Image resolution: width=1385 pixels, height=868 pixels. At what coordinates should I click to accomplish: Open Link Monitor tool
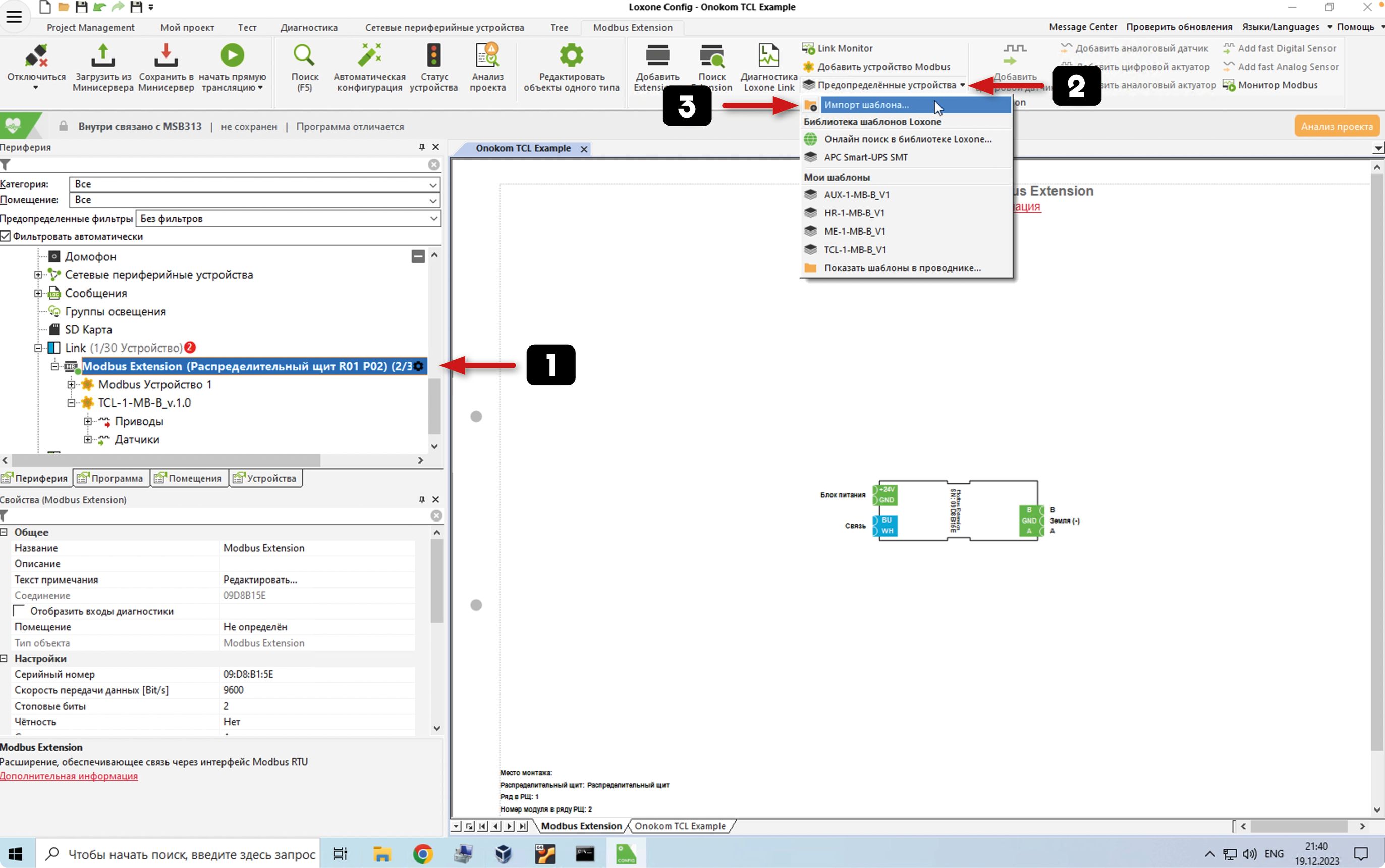844,49
